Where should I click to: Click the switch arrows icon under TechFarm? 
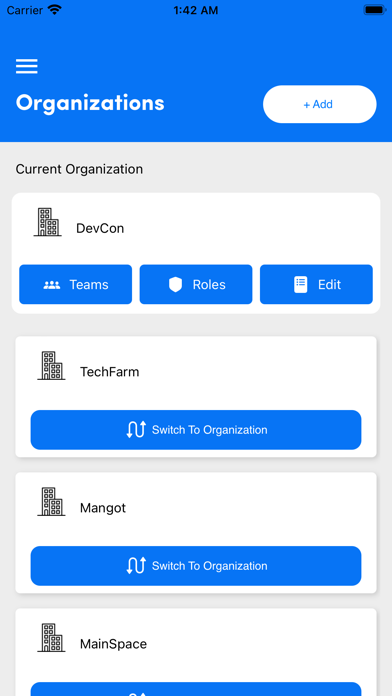pyautogui.click(x=136, y=430)
